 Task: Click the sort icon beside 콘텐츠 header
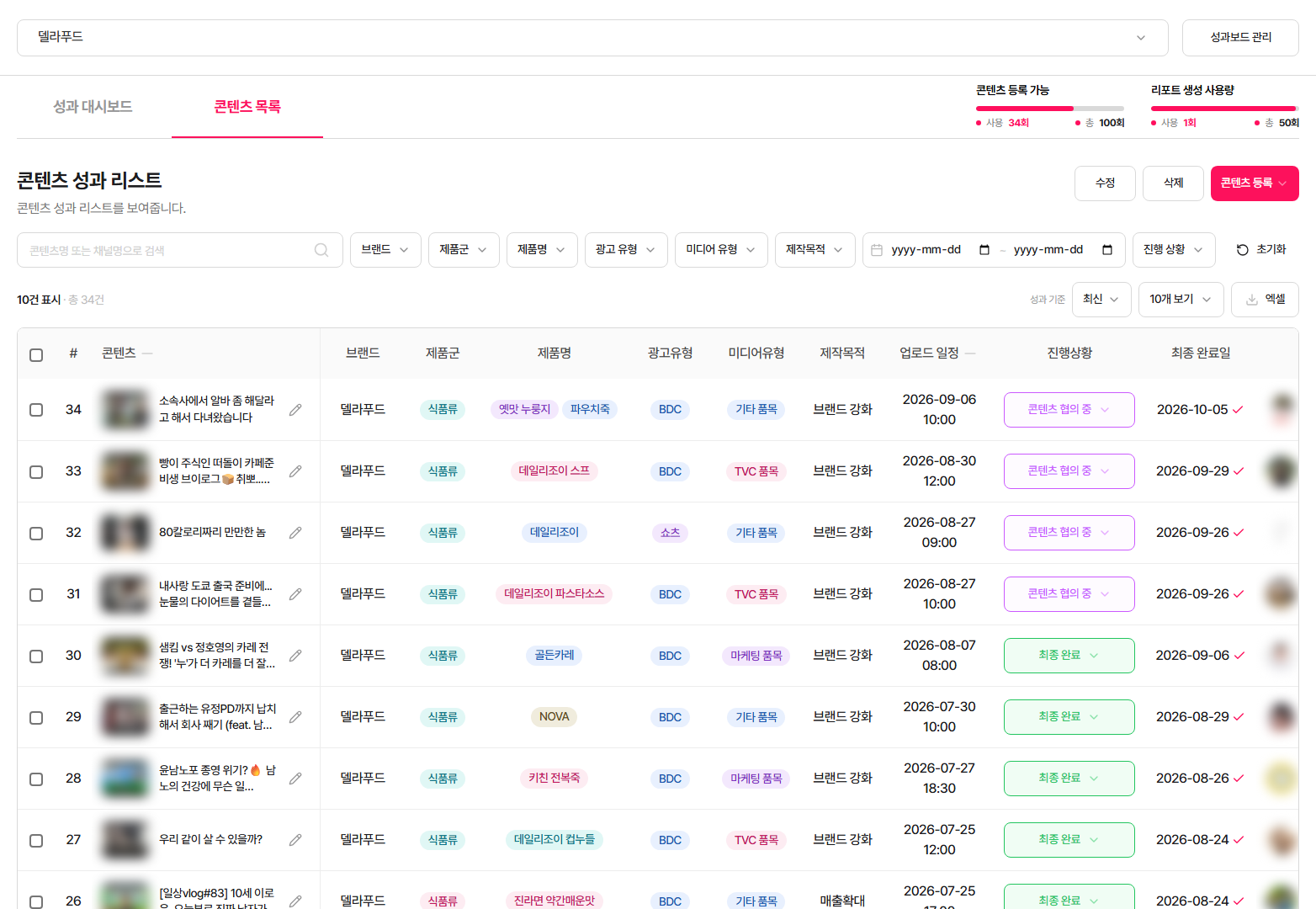pyautogui.click(x=147, y=353)
